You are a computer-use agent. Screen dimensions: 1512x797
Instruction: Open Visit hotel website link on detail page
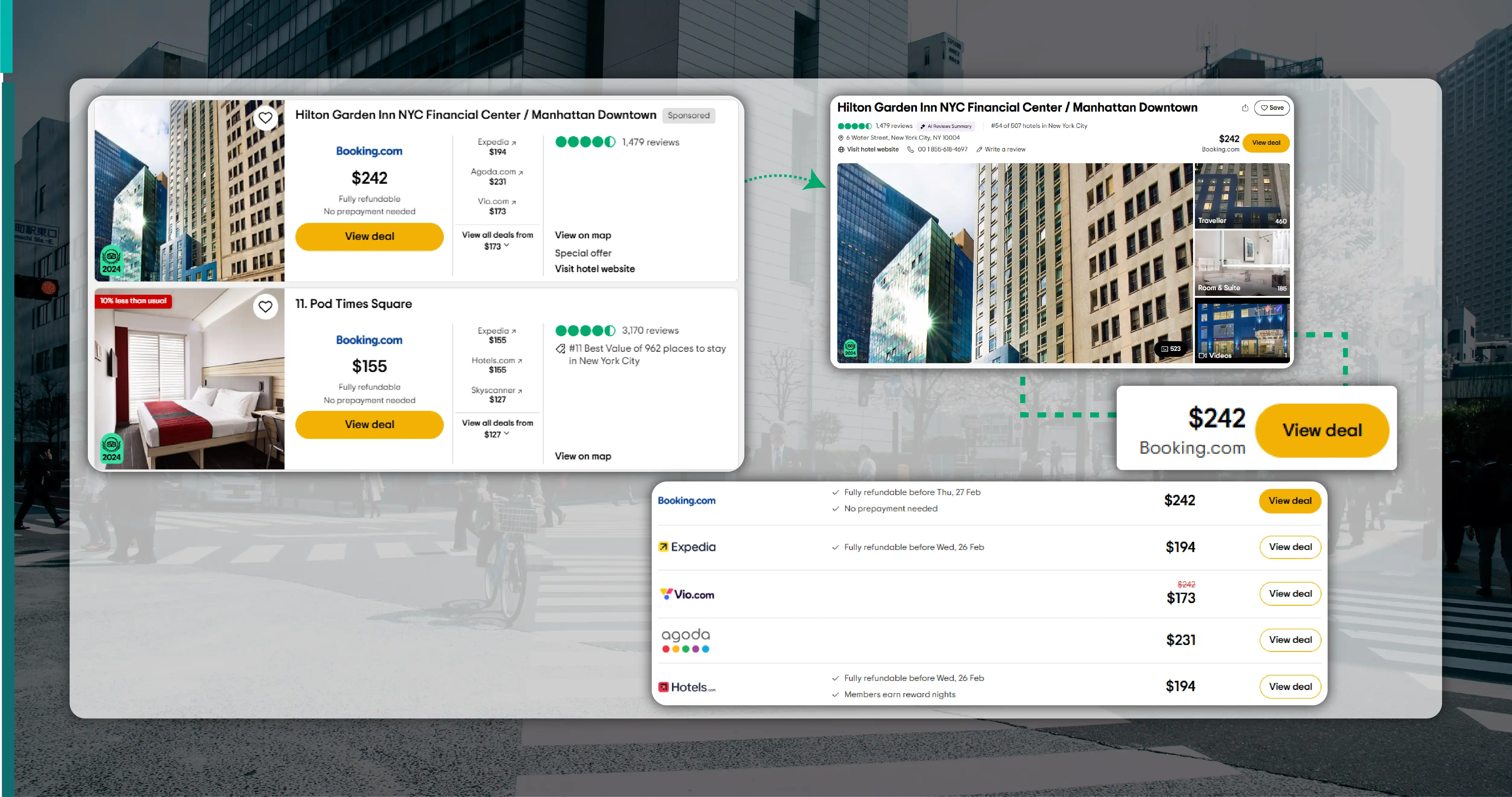click(872, 150)
